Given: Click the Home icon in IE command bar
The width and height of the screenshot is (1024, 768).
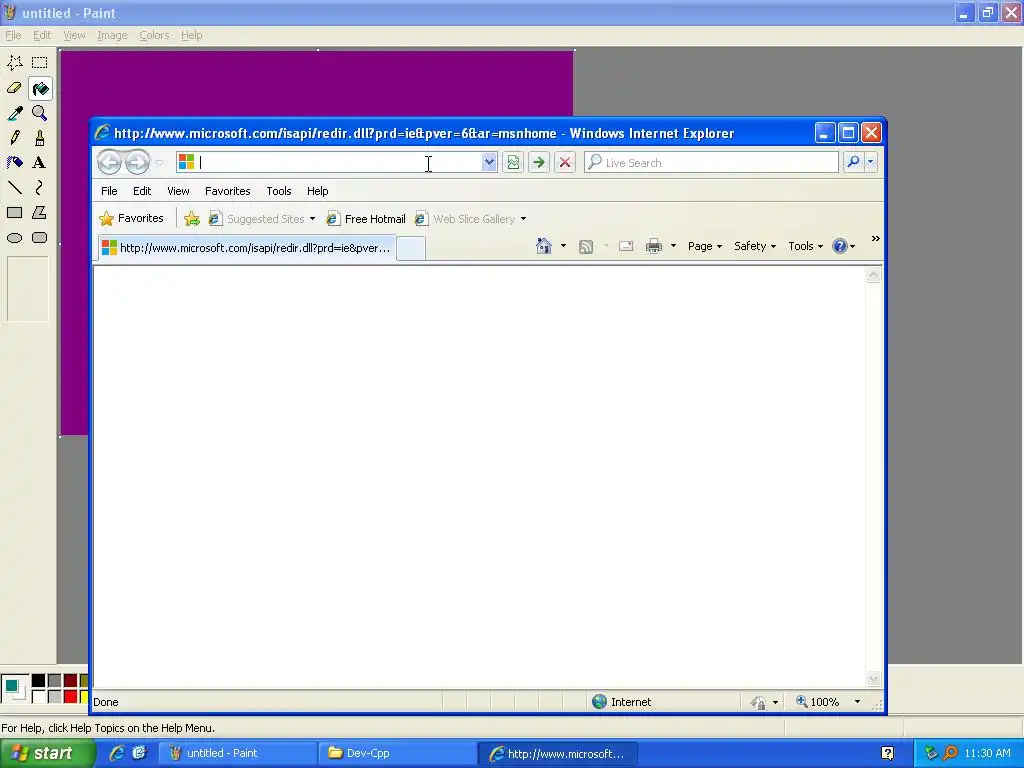Looking at the screenshot, I should click(544, 246).
